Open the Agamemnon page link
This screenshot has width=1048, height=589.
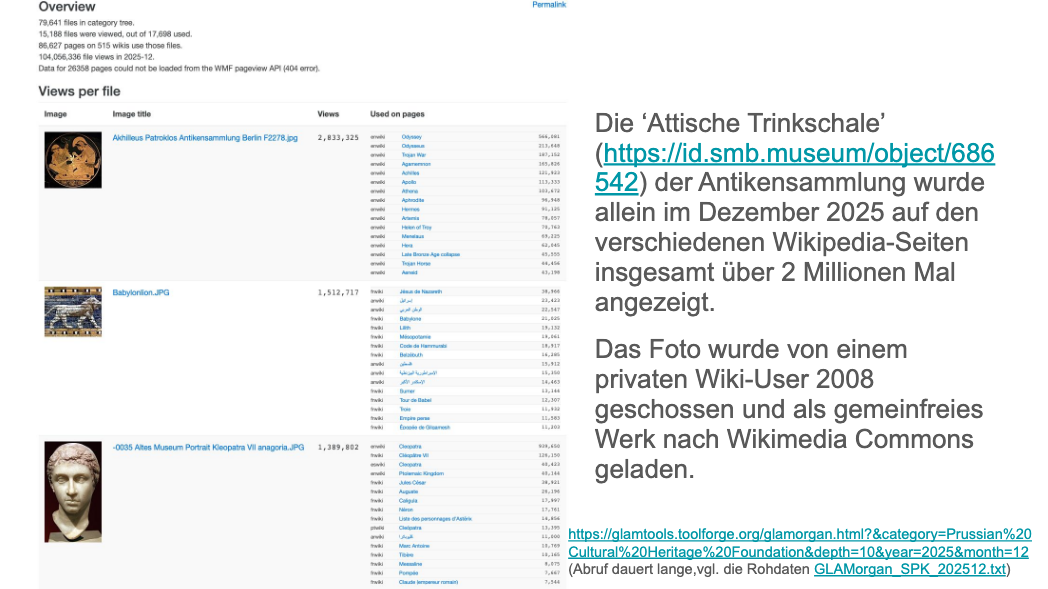pyautogui.click(x=415, y=163)
